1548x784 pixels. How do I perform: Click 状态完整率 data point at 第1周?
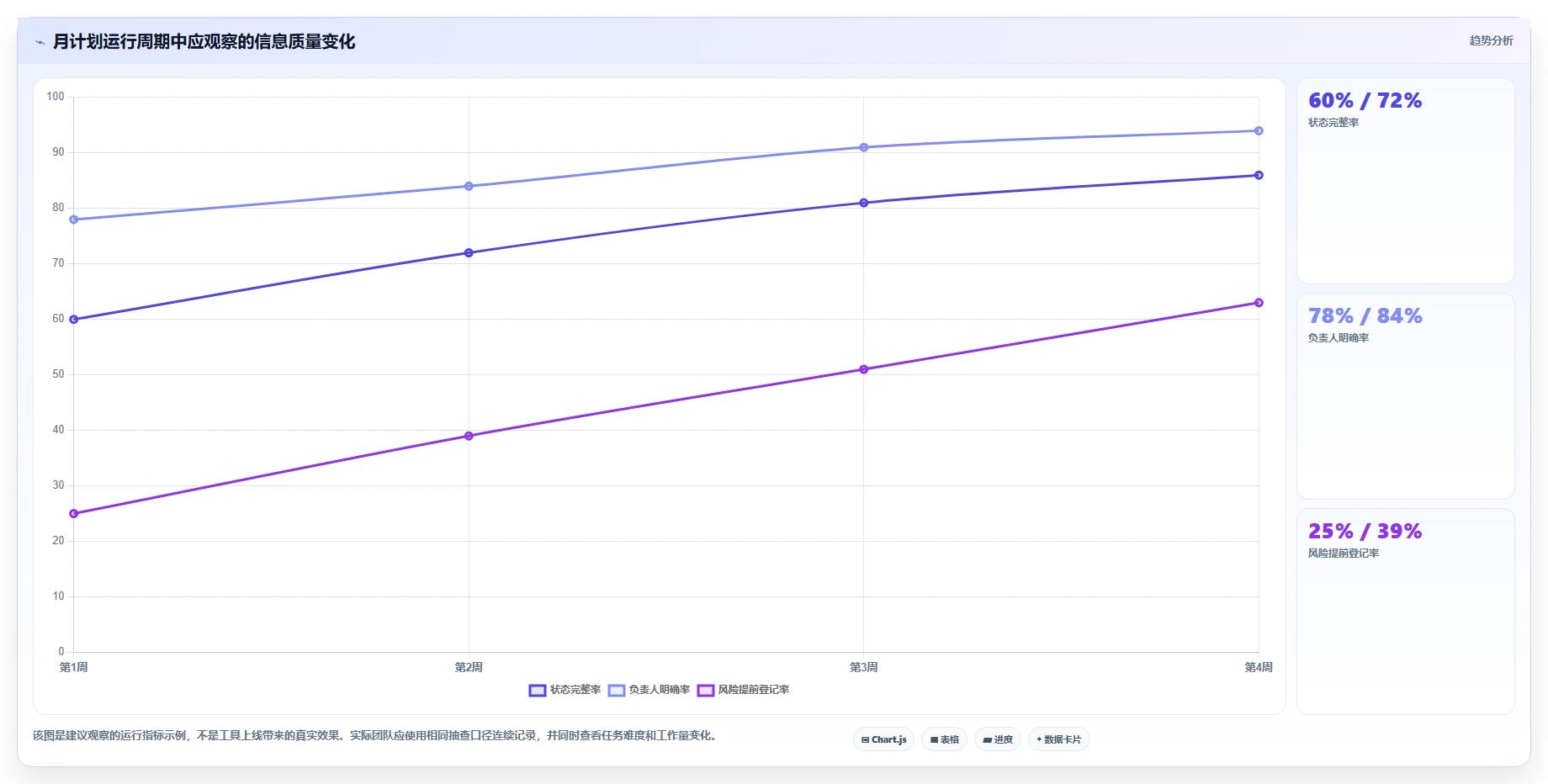click(74, 320)
